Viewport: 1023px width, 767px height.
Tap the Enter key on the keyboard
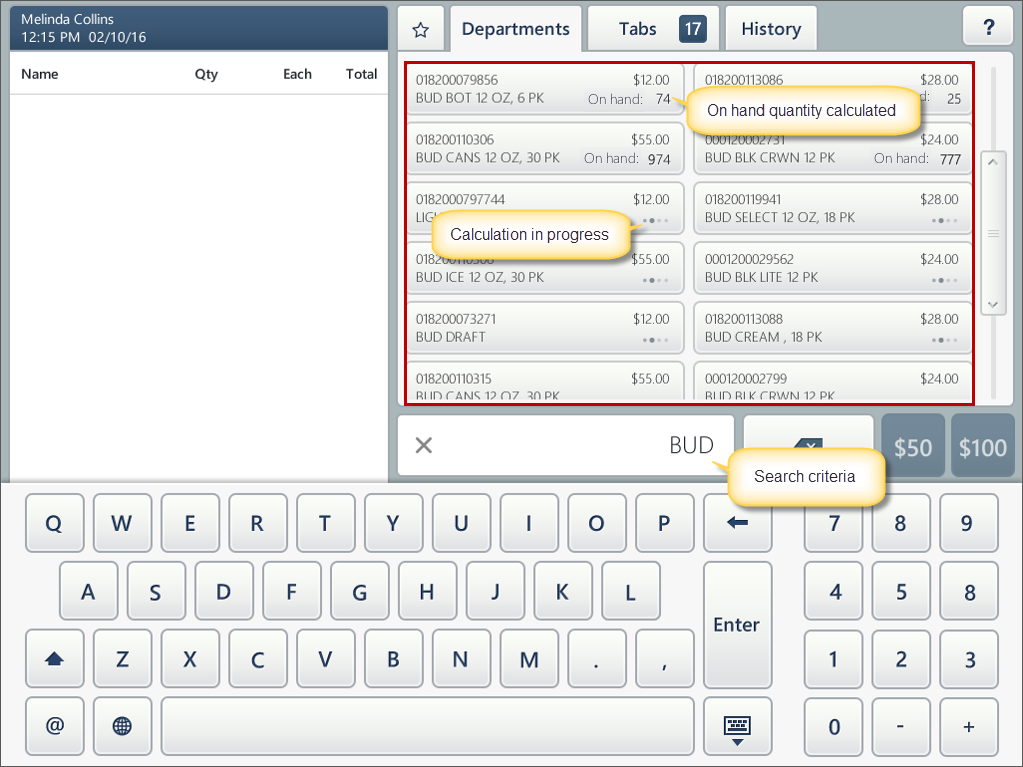(737, 625)
